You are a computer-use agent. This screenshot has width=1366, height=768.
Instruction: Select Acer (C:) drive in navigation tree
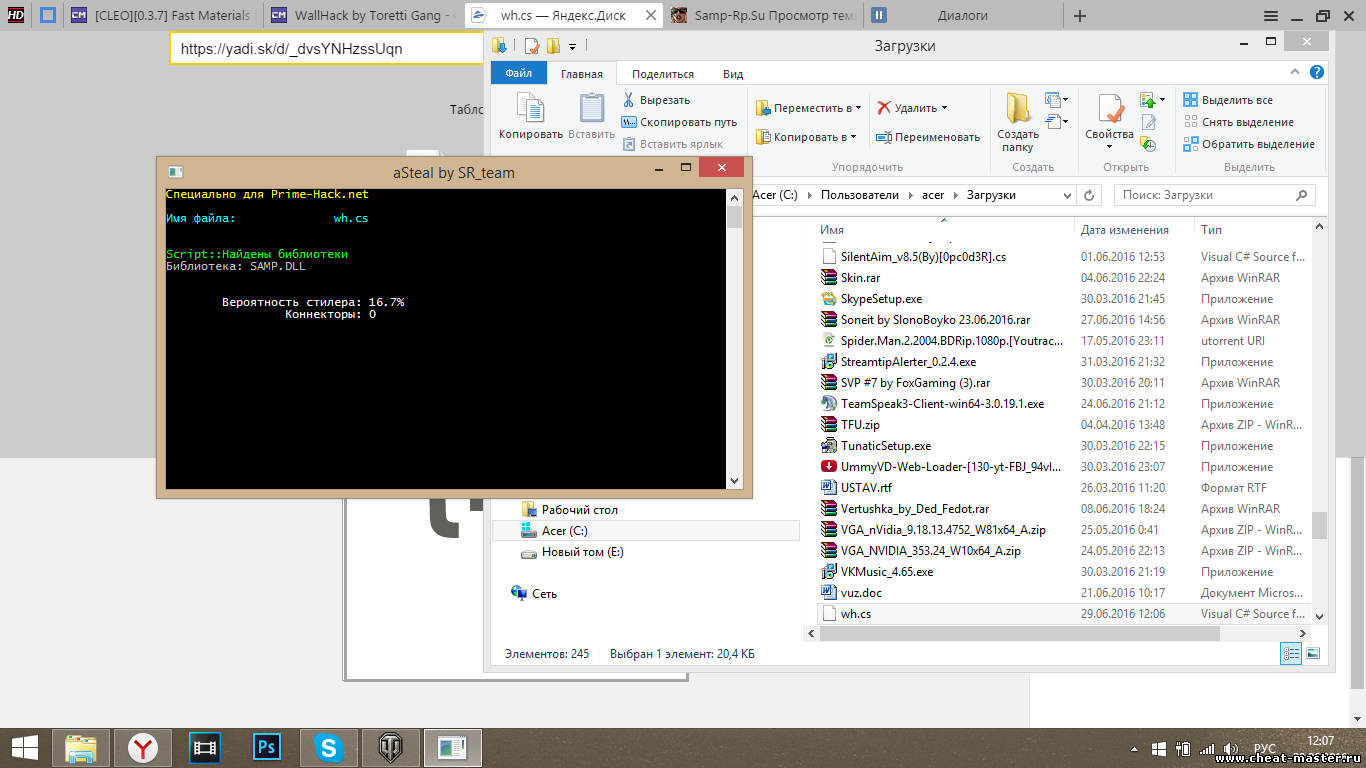coord(564,531)
